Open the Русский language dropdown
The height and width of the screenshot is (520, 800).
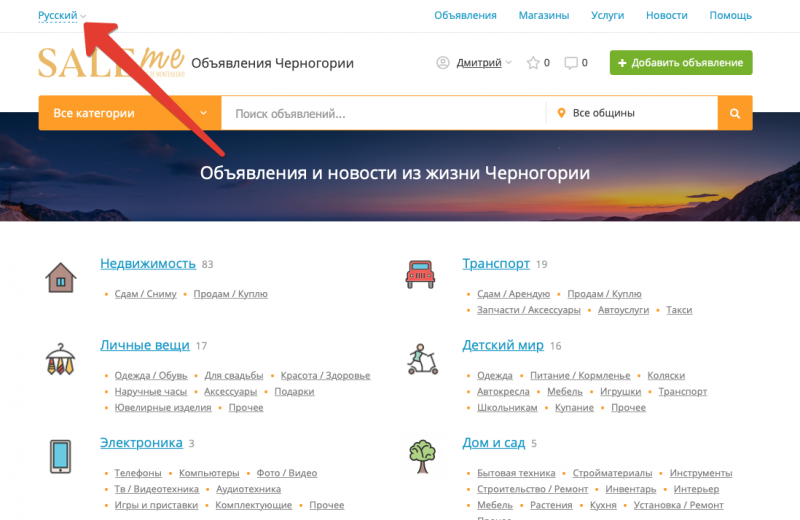(61, 15)
